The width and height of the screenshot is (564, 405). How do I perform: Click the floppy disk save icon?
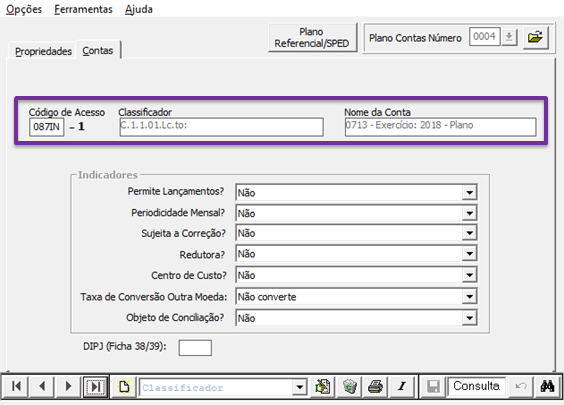(433, 387)
